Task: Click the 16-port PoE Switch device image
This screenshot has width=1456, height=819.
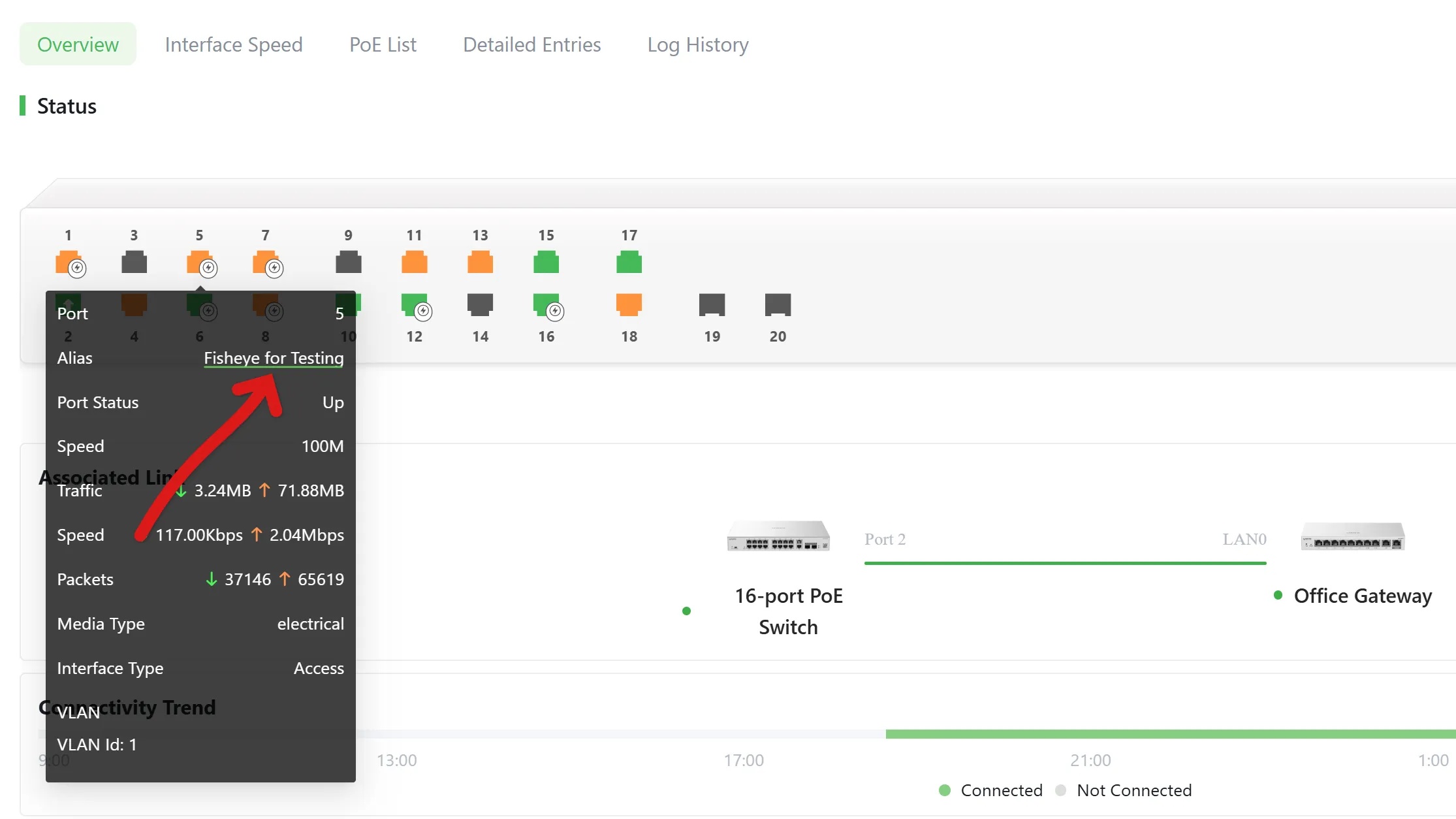Action: click(778, 537)
